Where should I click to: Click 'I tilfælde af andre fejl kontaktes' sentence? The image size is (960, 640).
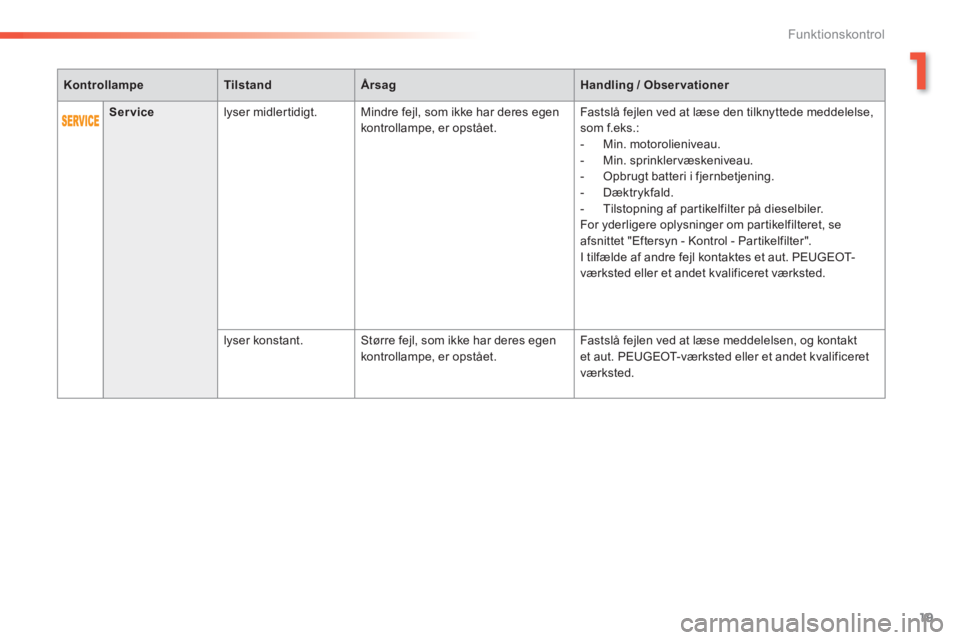coord(718,265)
